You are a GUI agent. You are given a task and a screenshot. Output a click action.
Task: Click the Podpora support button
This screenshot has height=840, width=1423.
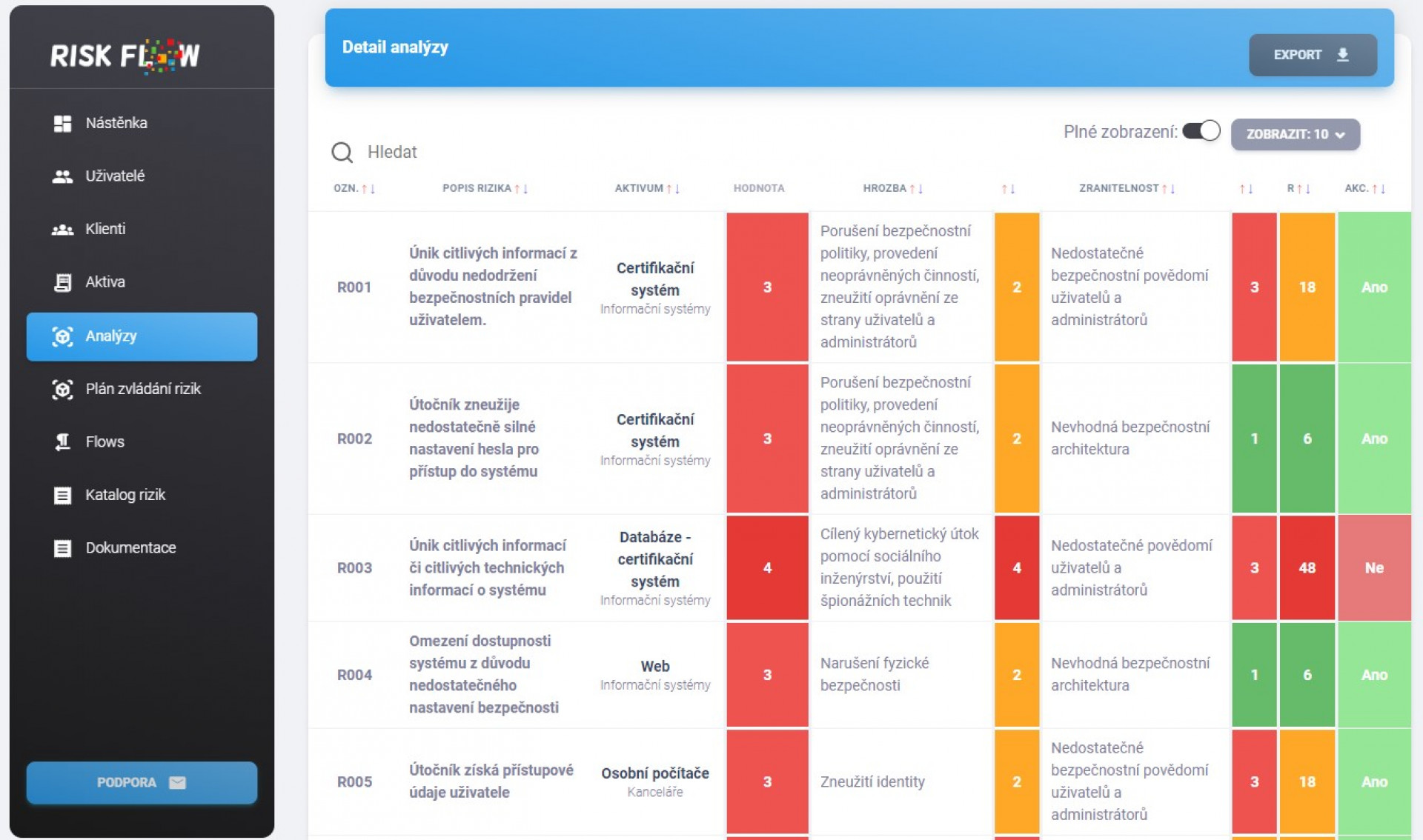pos(142,782)
